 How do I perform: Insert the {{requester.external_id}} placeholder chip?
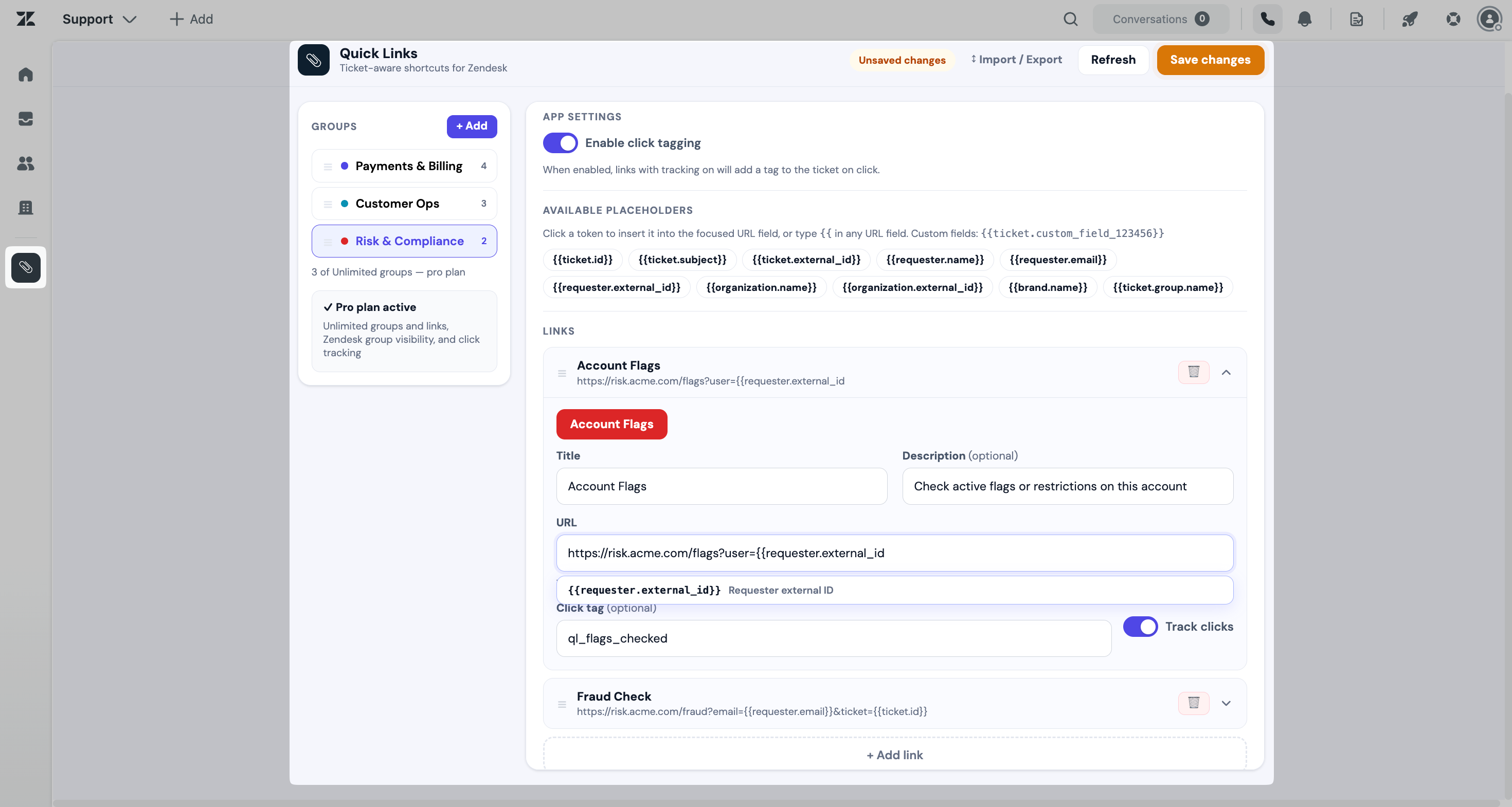point(616,287)
